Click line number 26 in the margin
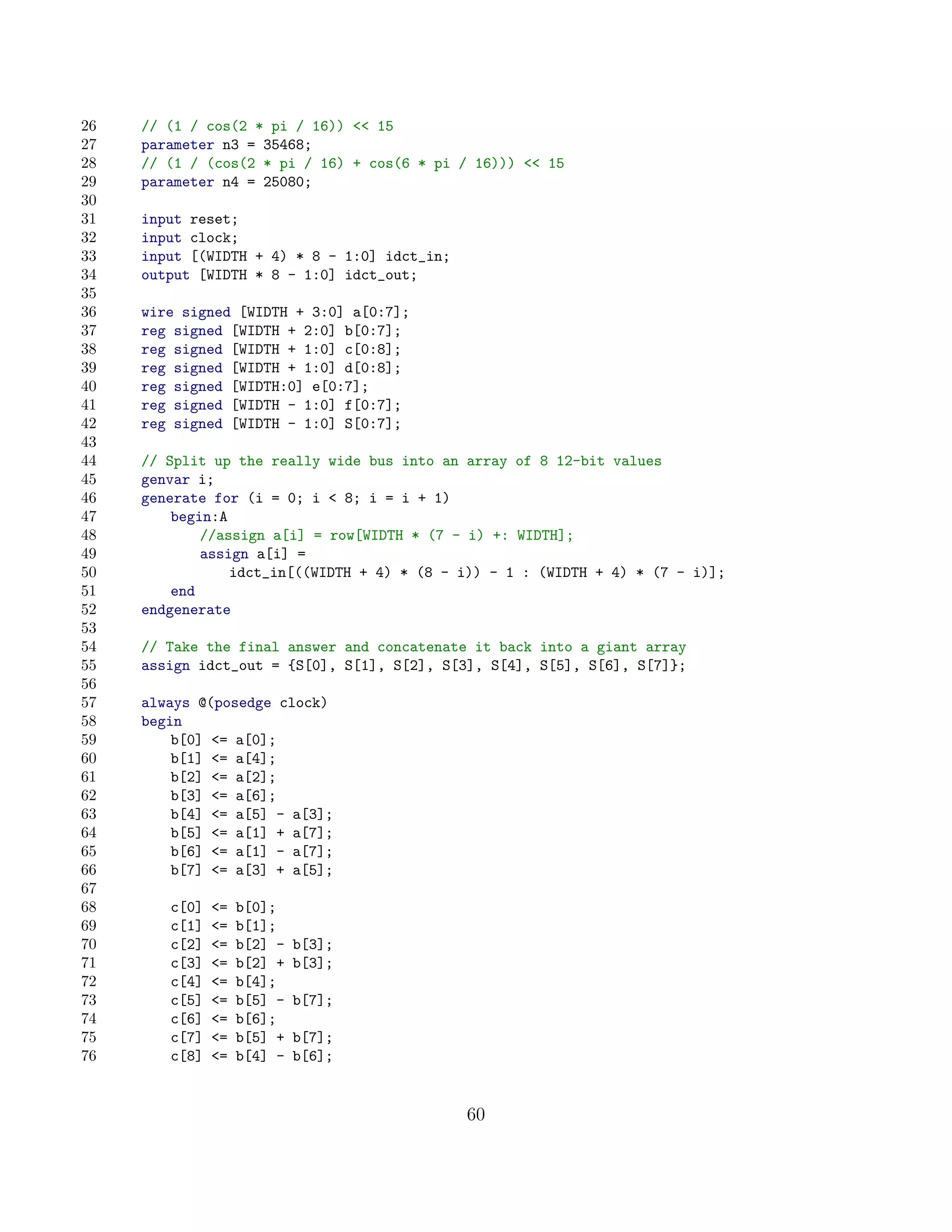952x1232 pixels. point(88,126)
